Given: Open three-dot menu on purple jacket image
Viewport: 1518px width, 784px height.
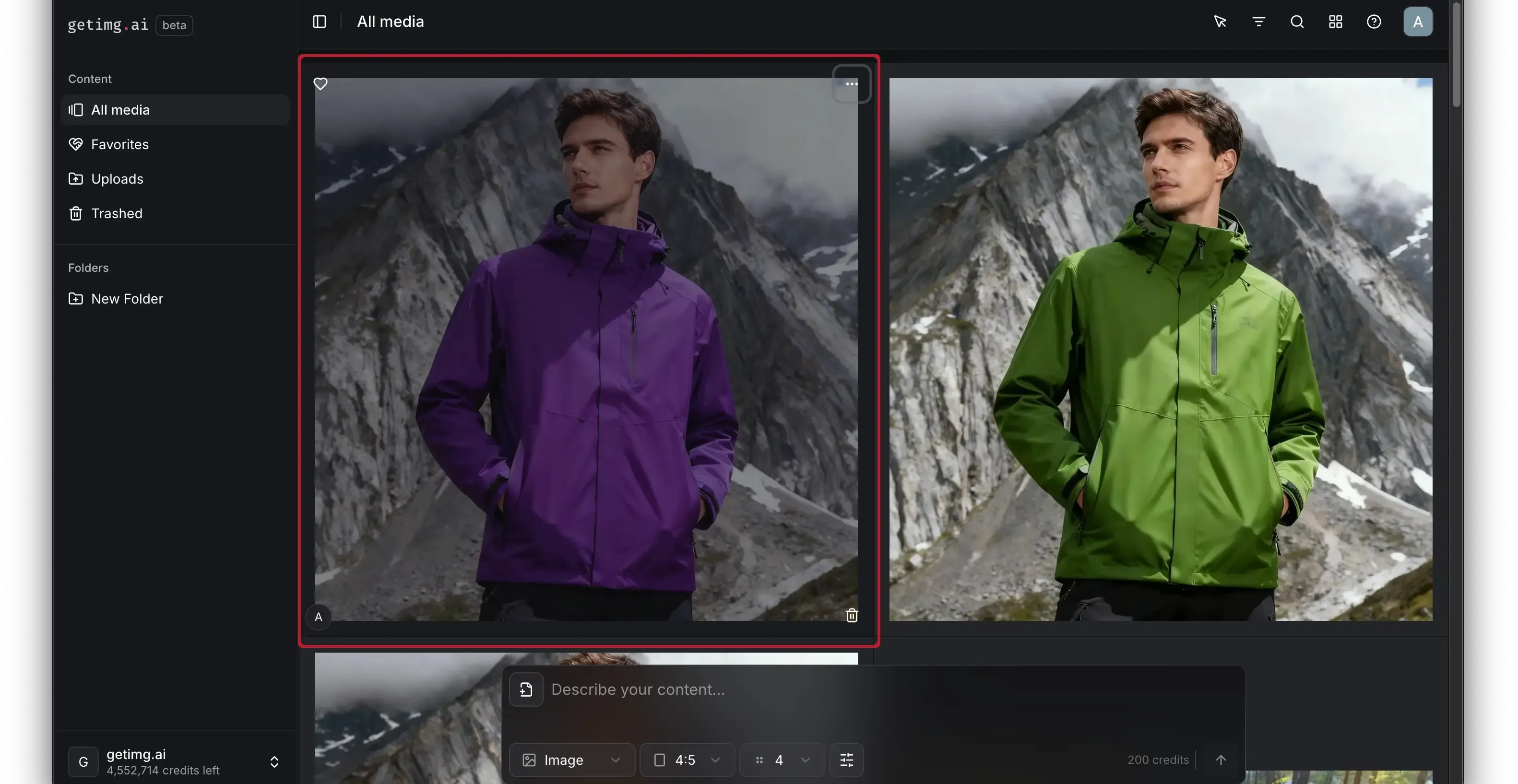Looking at the screenshot, I should point(851,83).
